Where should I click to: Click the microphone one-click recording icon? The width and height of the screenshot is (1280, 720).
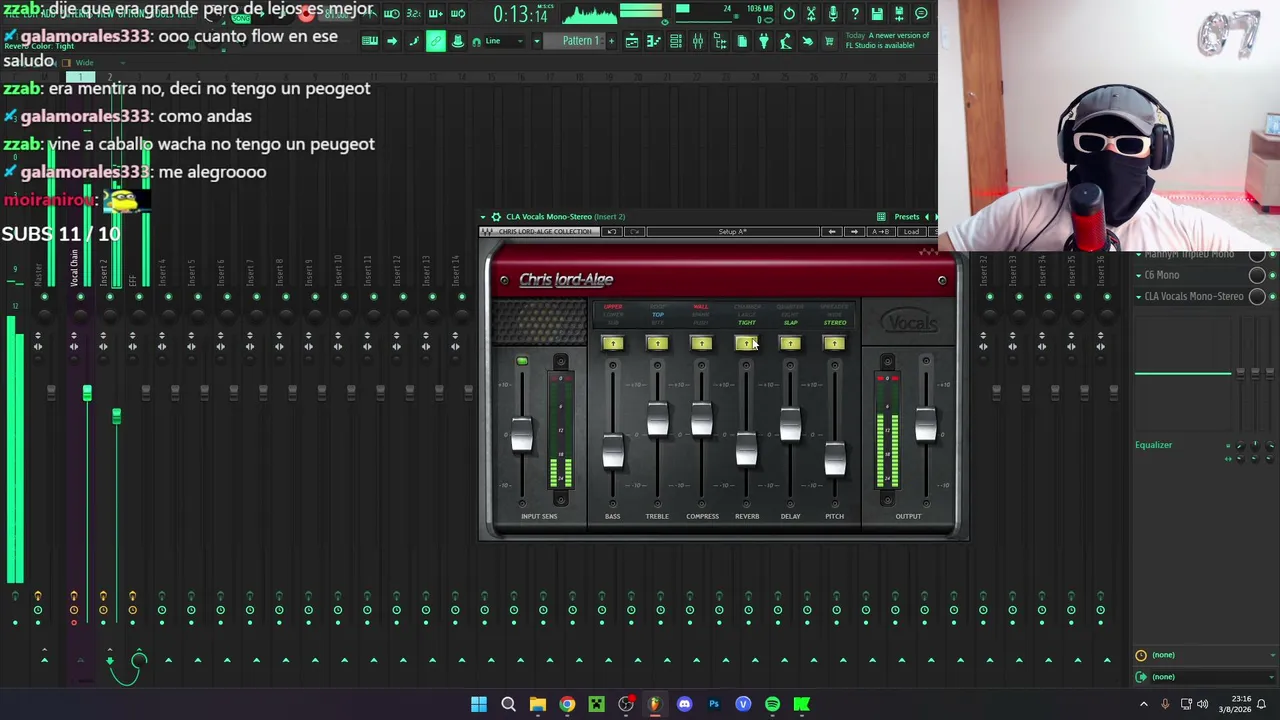(x=833, y=14)
